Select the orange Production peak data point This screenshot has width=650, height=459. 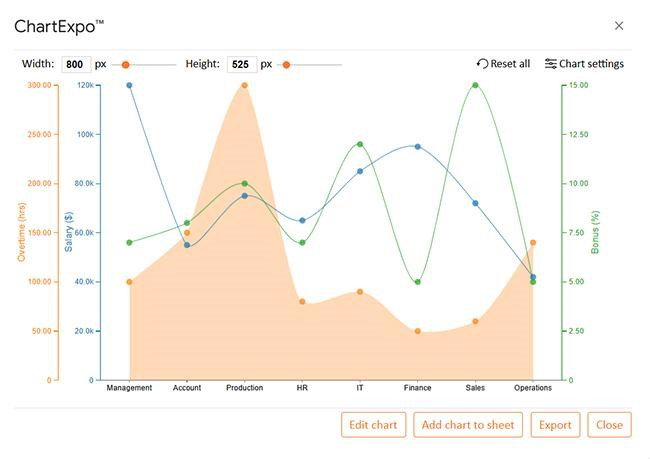[244, 85]
